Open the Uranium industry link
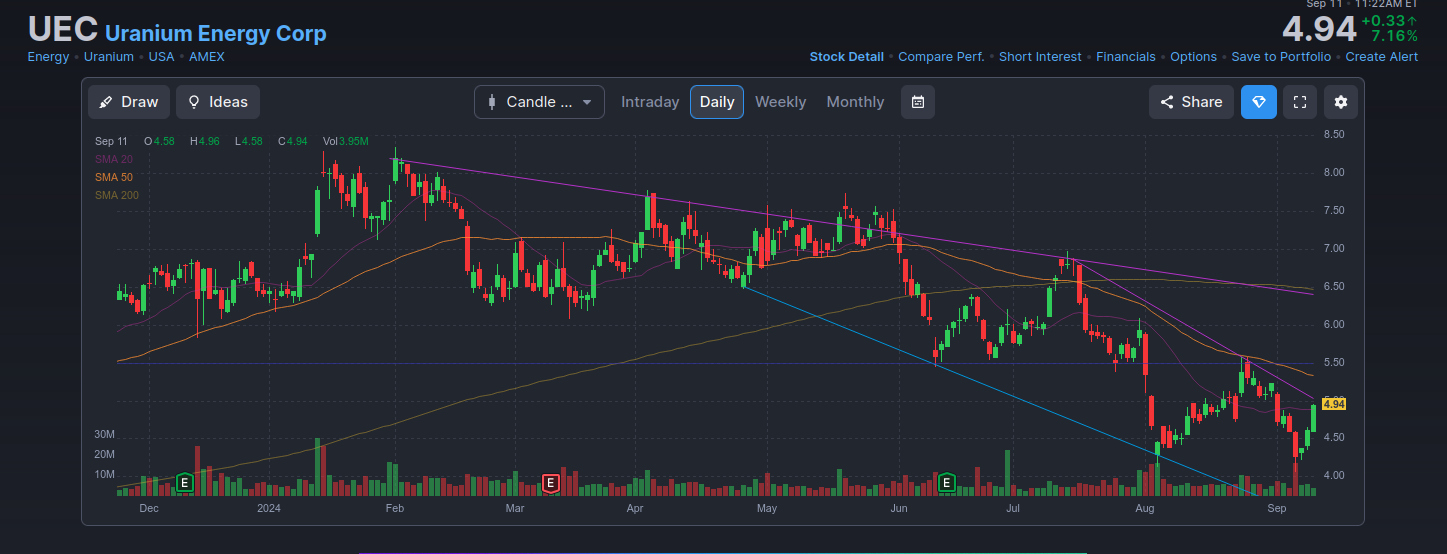This screenshot has height=554, width=1447. 109,57
